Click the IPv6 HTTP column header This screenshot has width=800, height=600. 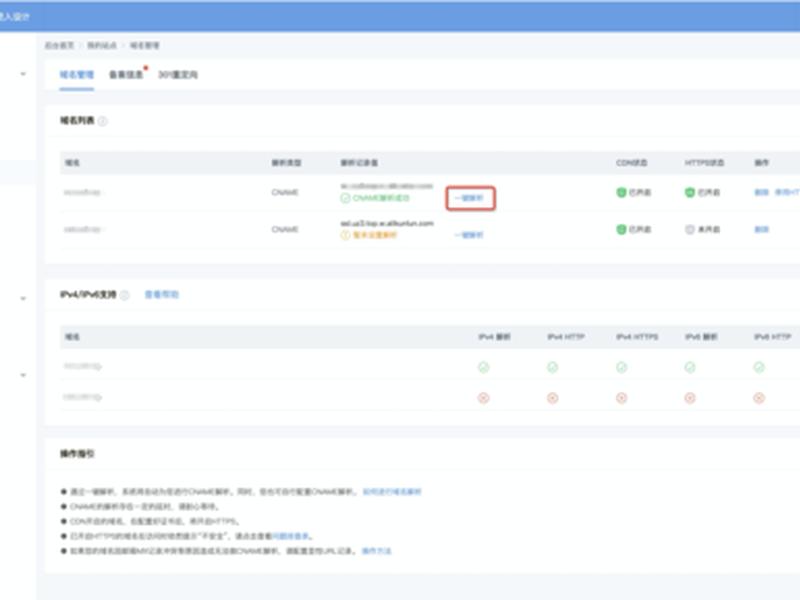pos(772,337)
